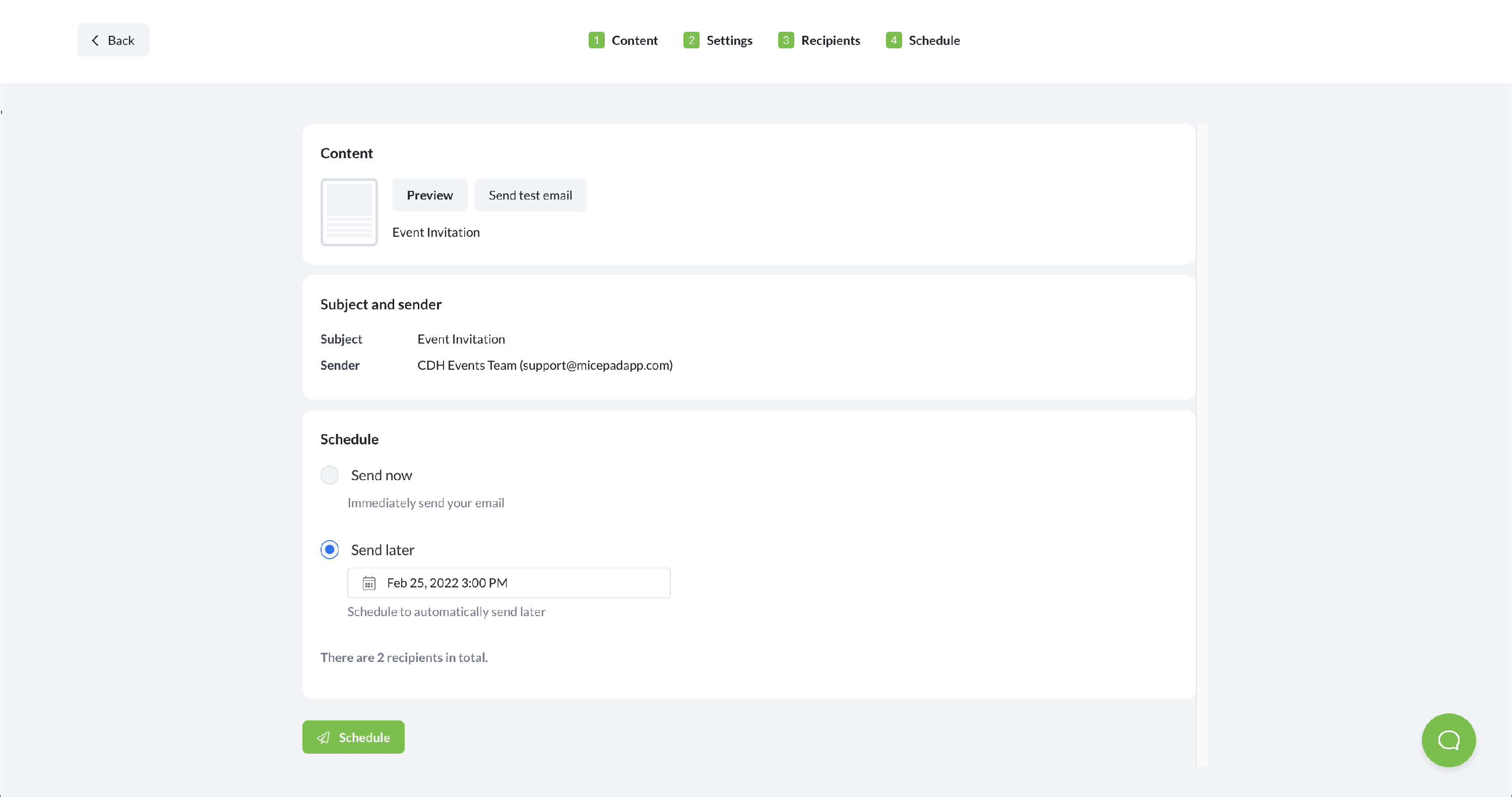The height and width of the screenshot is (797, 1512).
Task: Click the email template thumbnail
Action: (x=349, y=212)
